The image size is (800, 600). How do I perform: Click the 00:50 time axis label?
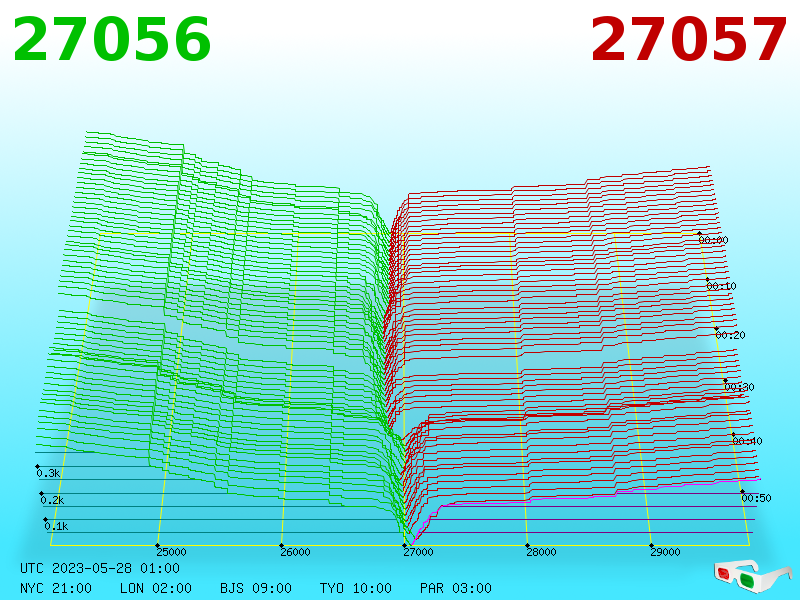coord(756,498)
